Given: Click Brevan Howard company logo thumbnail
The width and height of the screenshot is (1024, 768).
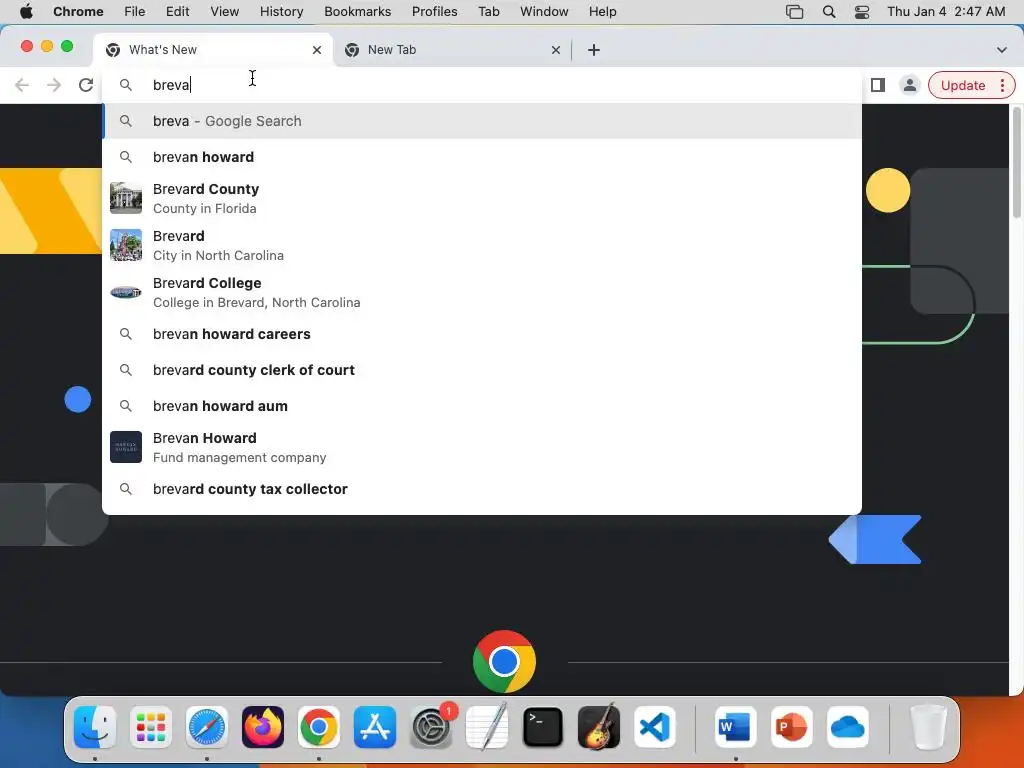Looking at the screenshot, I should tap(126, 447).
